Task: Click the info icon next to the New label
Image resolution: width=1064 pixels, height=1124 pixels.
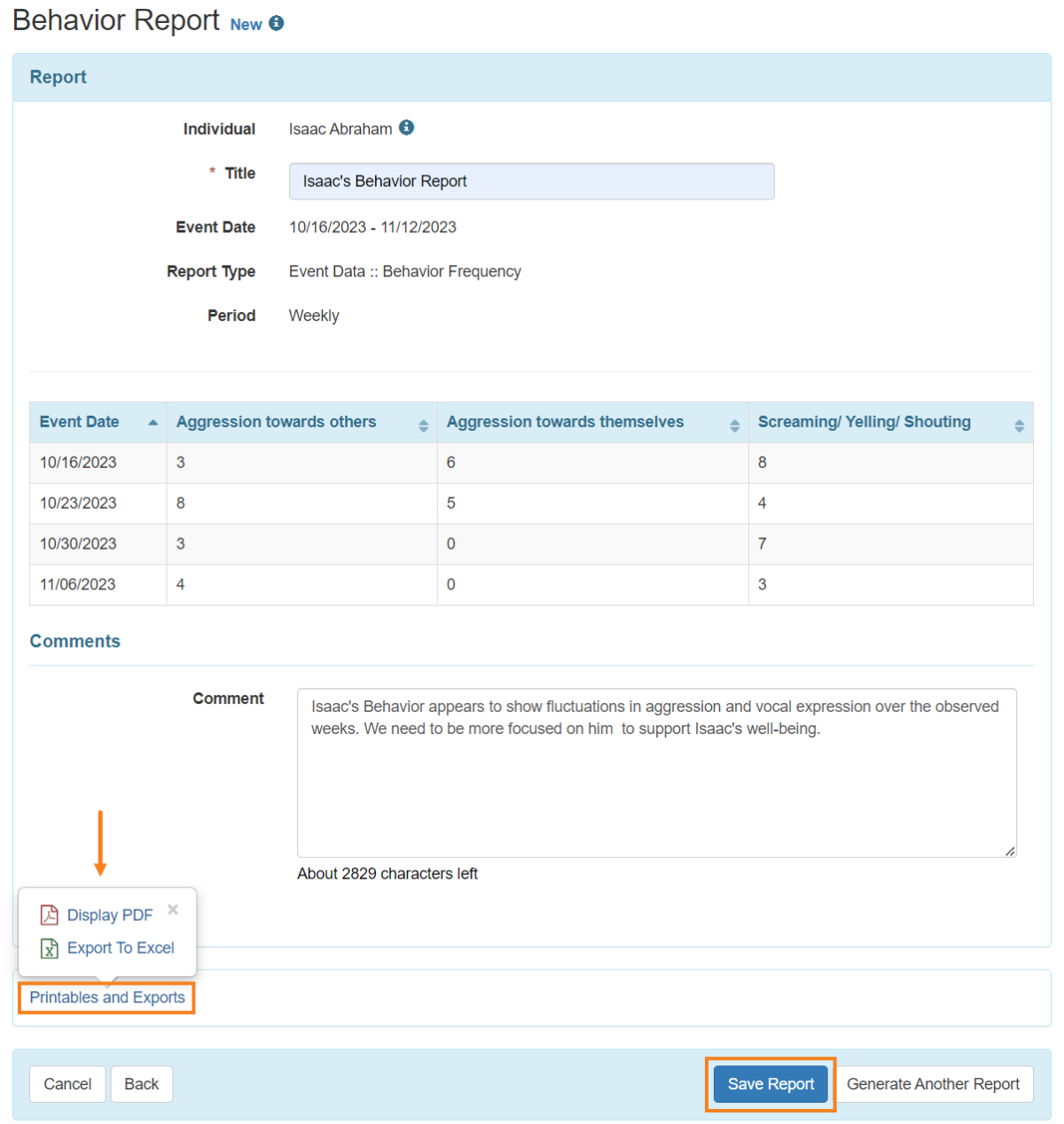Action: (x=276, y=24)
